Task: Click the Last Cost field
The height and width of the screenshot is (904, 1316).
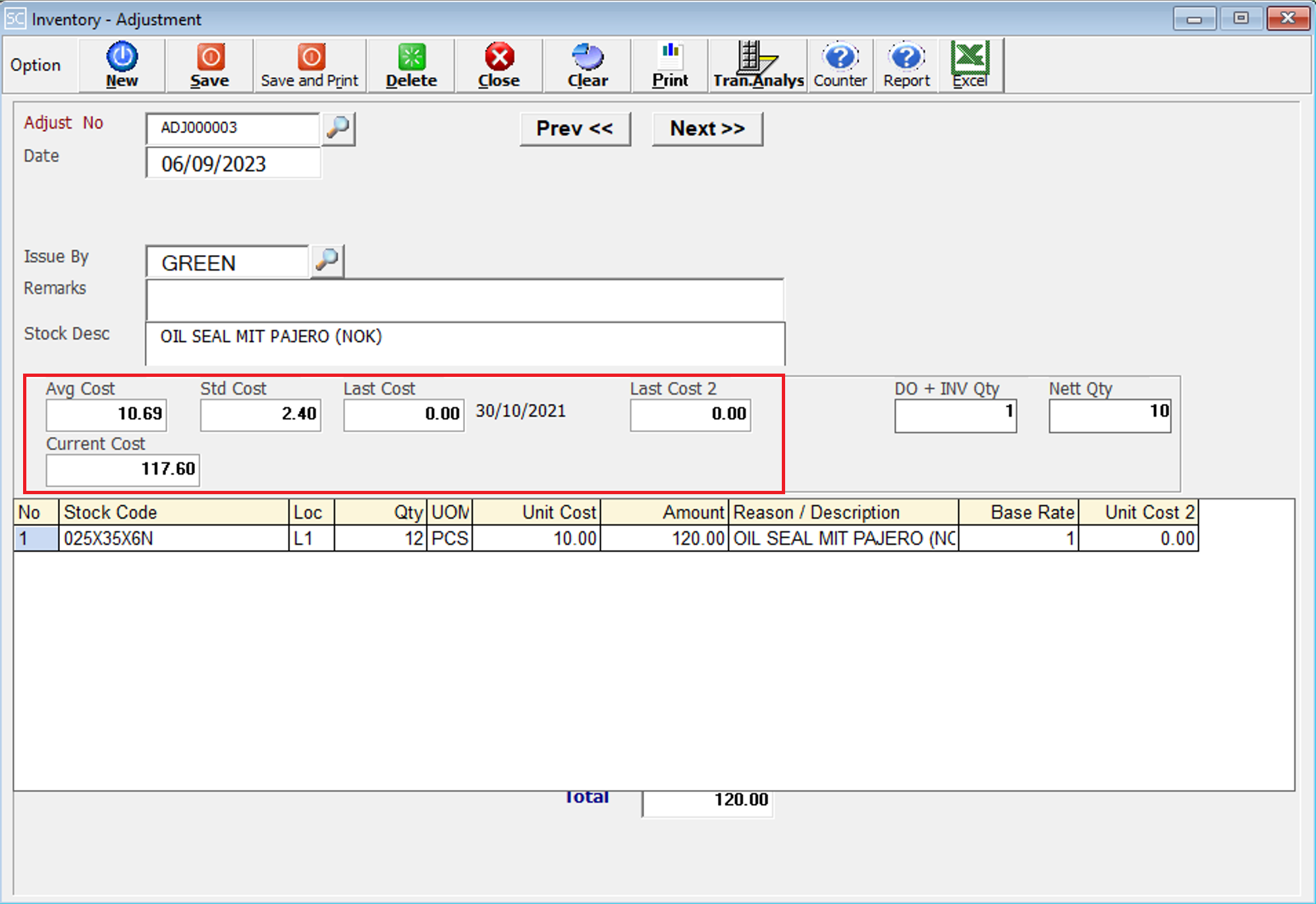Action: pos(404,414)
